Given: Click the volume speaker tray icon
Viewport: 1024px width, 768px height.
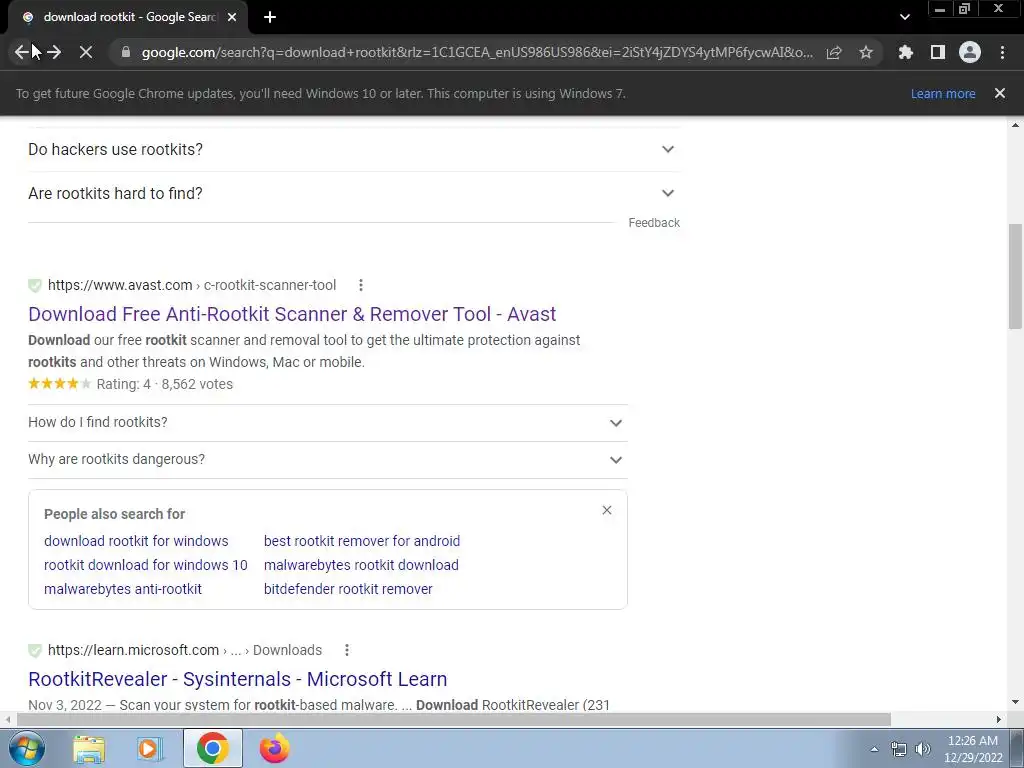Looking at the screenshot, I should [x=923, y=749].
